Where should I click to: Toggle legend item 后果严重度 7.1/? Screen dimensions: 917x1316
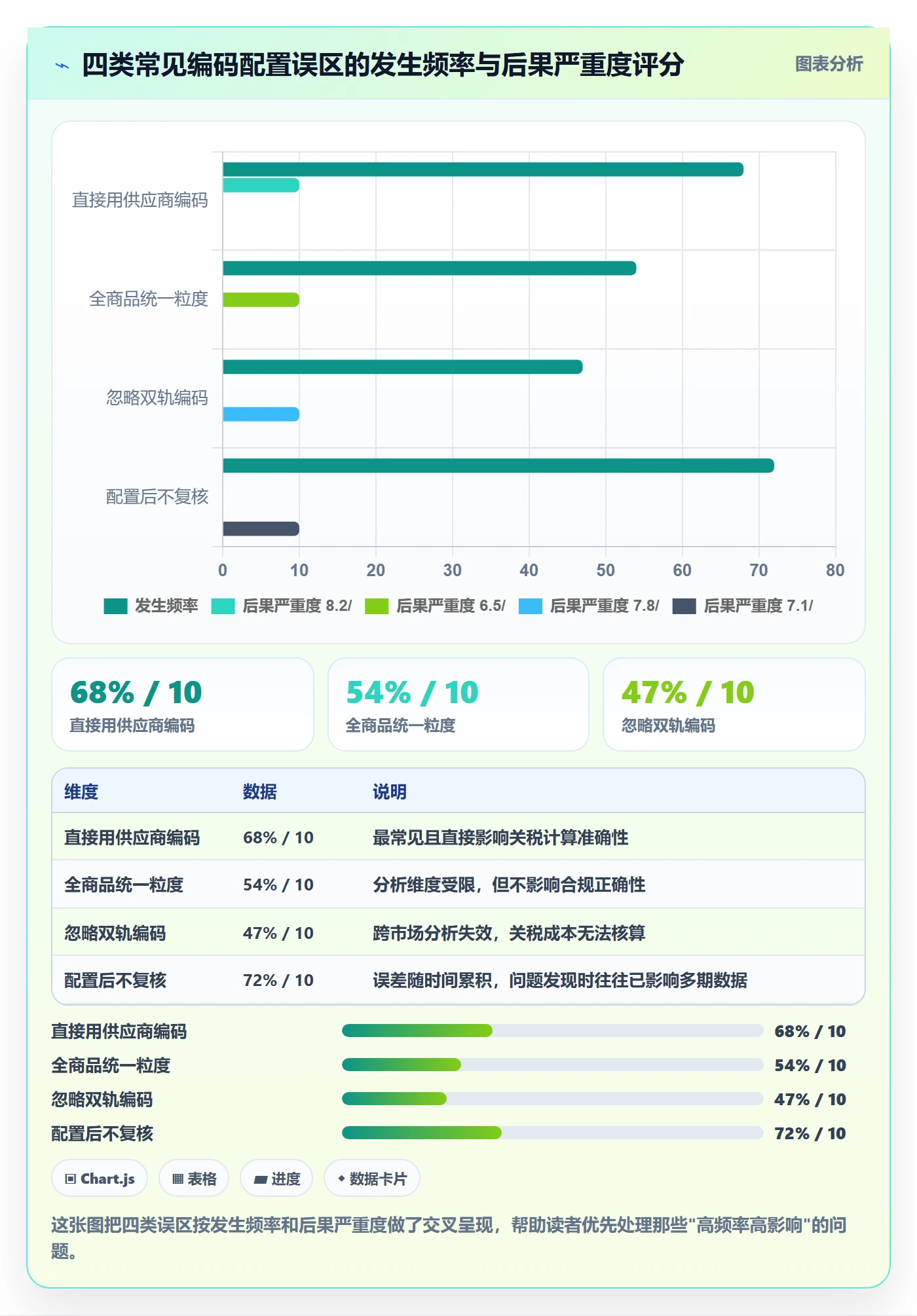click(x=743, y=606)
